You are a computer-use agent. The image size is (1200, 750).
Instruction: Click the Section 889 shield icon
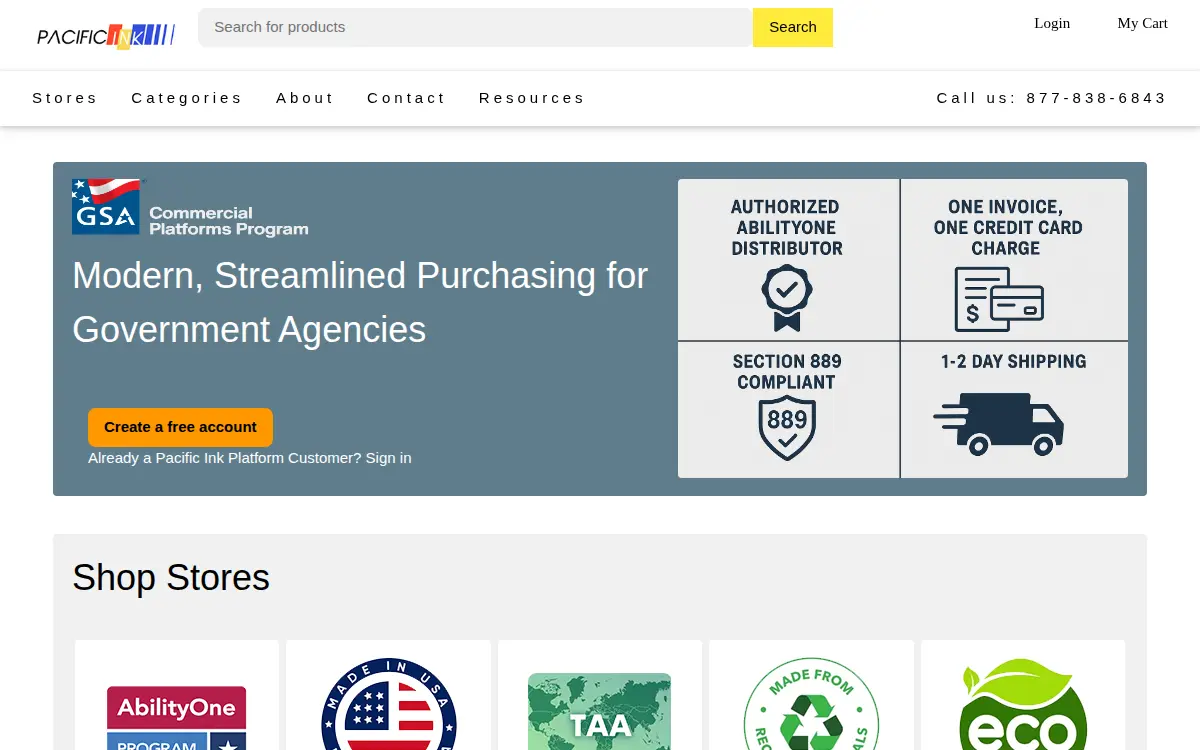click(x=787, y=429)
